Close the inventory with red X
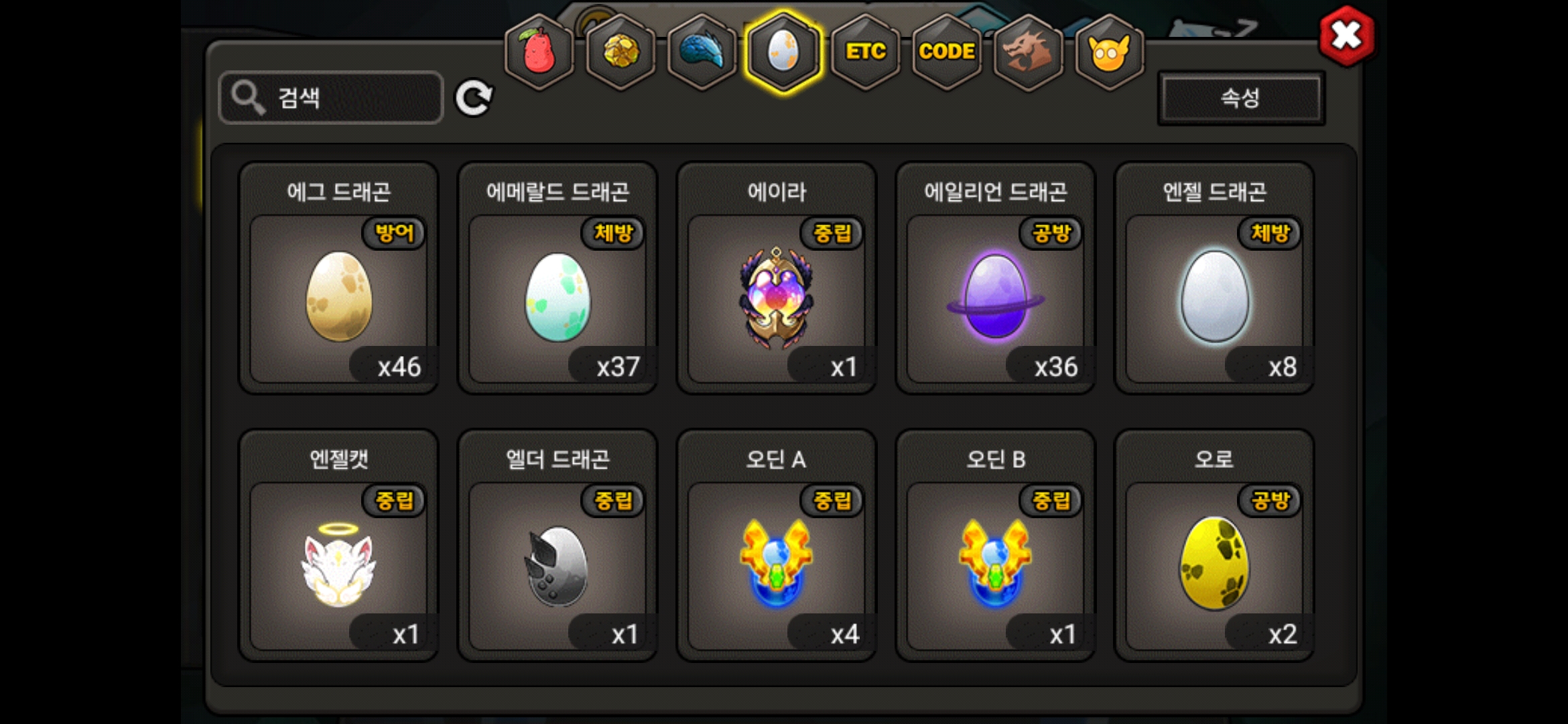1568x724 pixels. coord(1346,36)
